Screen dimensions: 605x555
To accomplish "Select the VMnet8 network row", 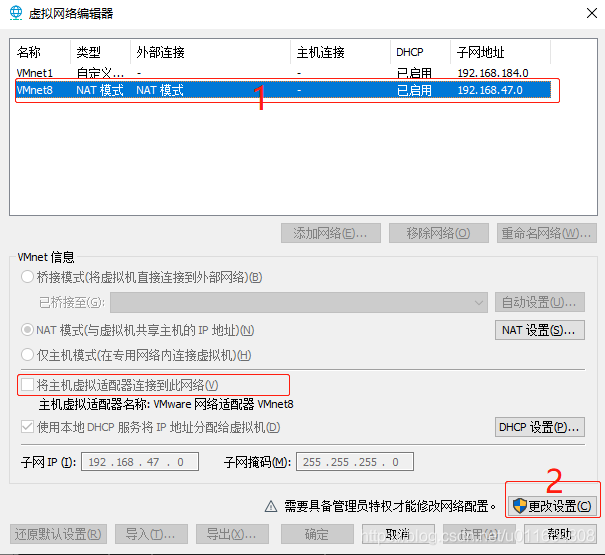I will coord(283,90).
